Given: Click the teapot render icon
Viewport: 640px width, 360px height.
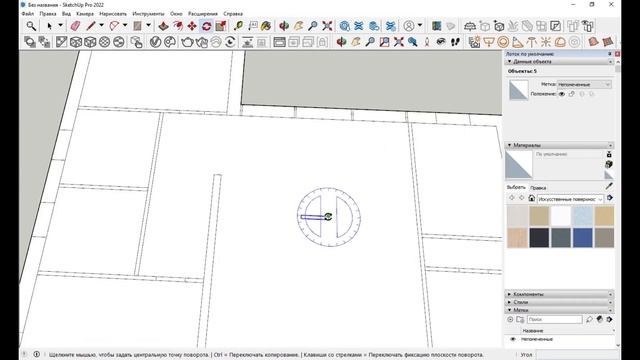Looking at the screenshot, I should point(187,42).
